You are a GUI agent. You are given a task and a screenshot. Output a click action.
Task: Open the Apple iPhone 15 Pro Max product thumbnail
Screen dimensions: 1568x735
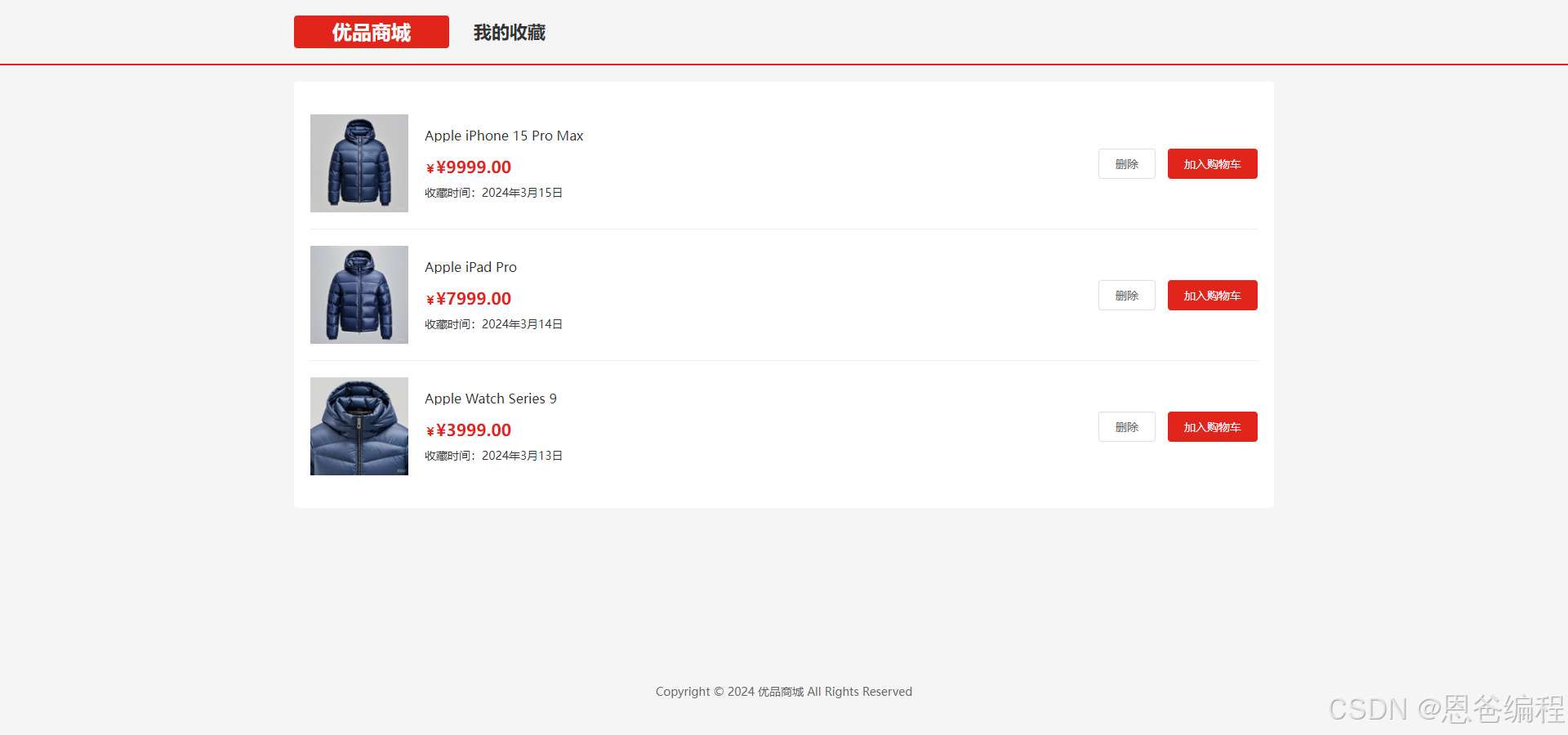[359, 163]
